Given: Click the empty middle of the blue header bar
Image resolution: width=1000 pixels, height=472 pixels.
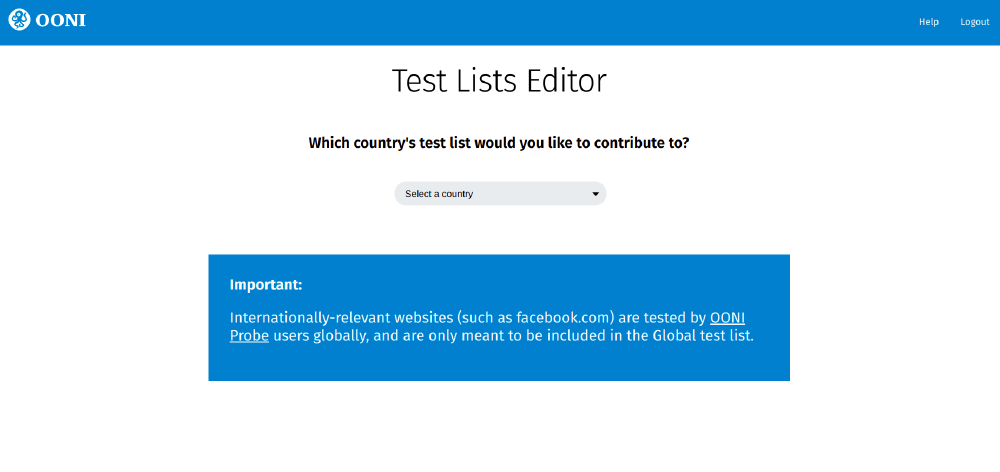Looking at the screenshot, I should (x=500, y=22).
